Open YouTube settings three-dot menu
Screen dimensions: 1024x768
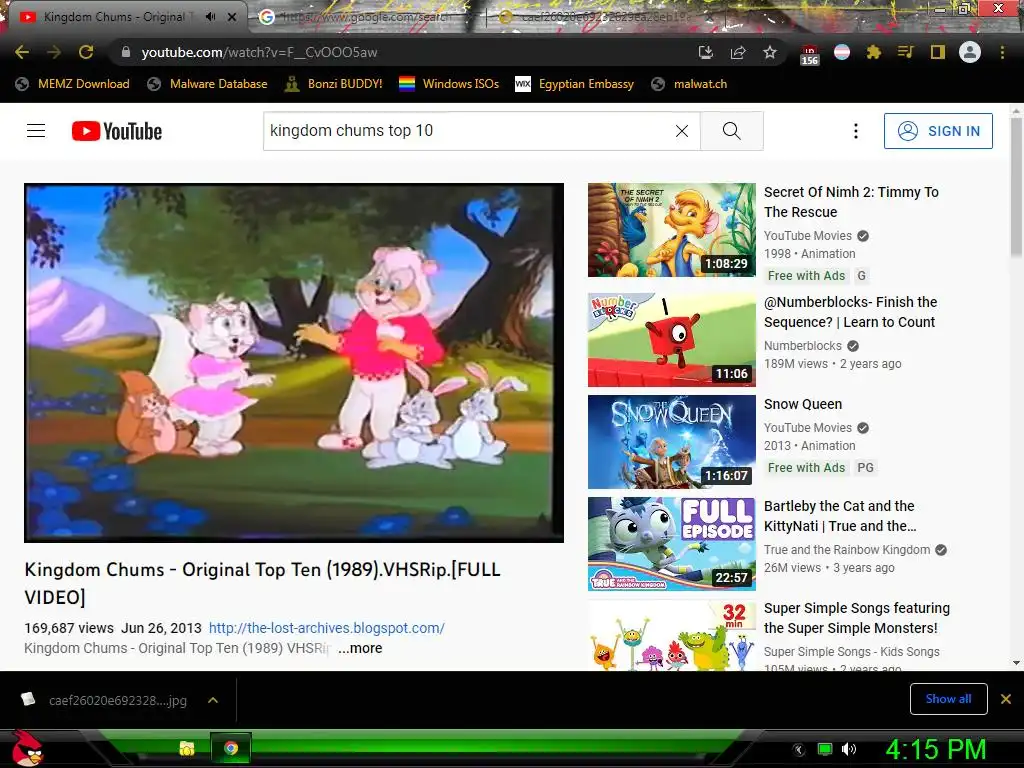(x=856, y=131)
